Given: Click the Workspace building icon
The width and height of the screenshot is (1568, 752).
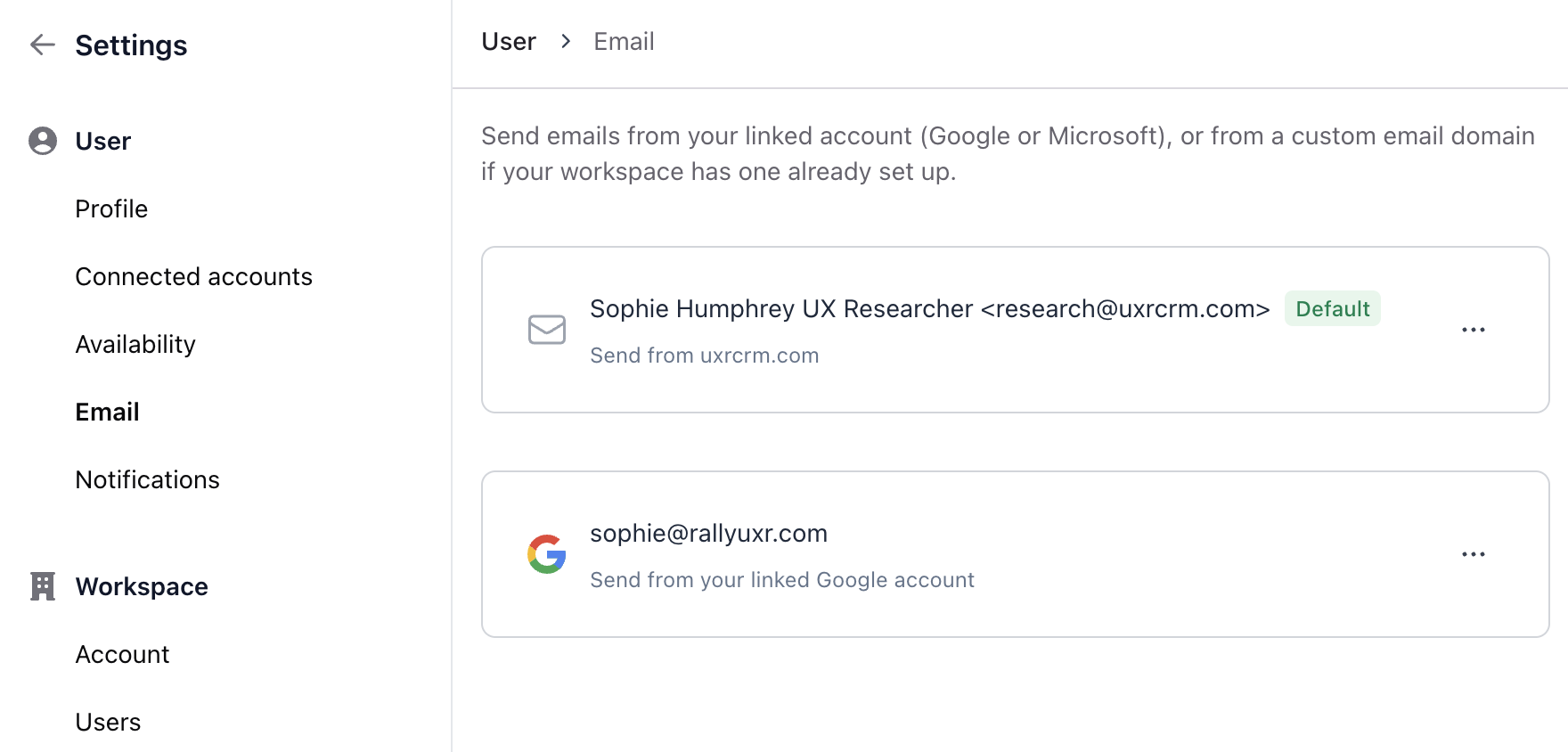Looking at the screenshot, I should click(x=43, y=586).
